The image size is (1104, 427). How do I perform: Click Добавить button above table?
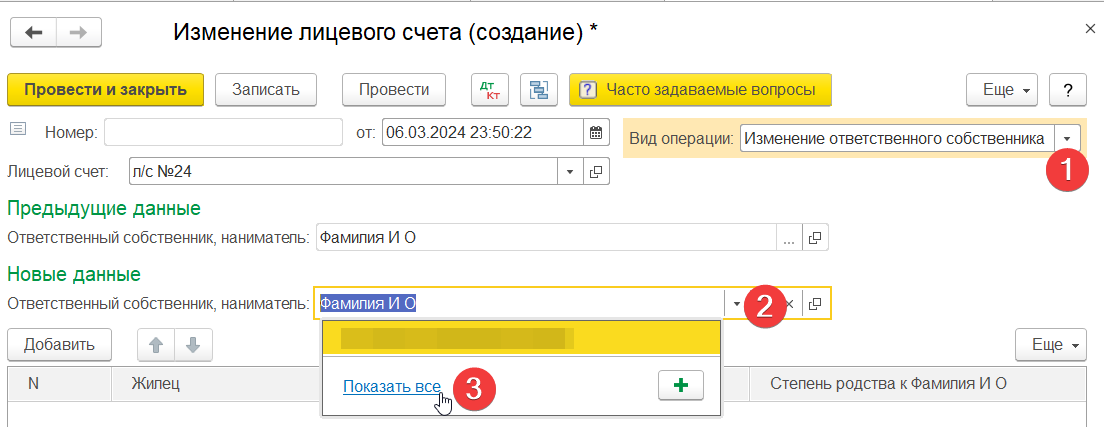click(60, 345)
